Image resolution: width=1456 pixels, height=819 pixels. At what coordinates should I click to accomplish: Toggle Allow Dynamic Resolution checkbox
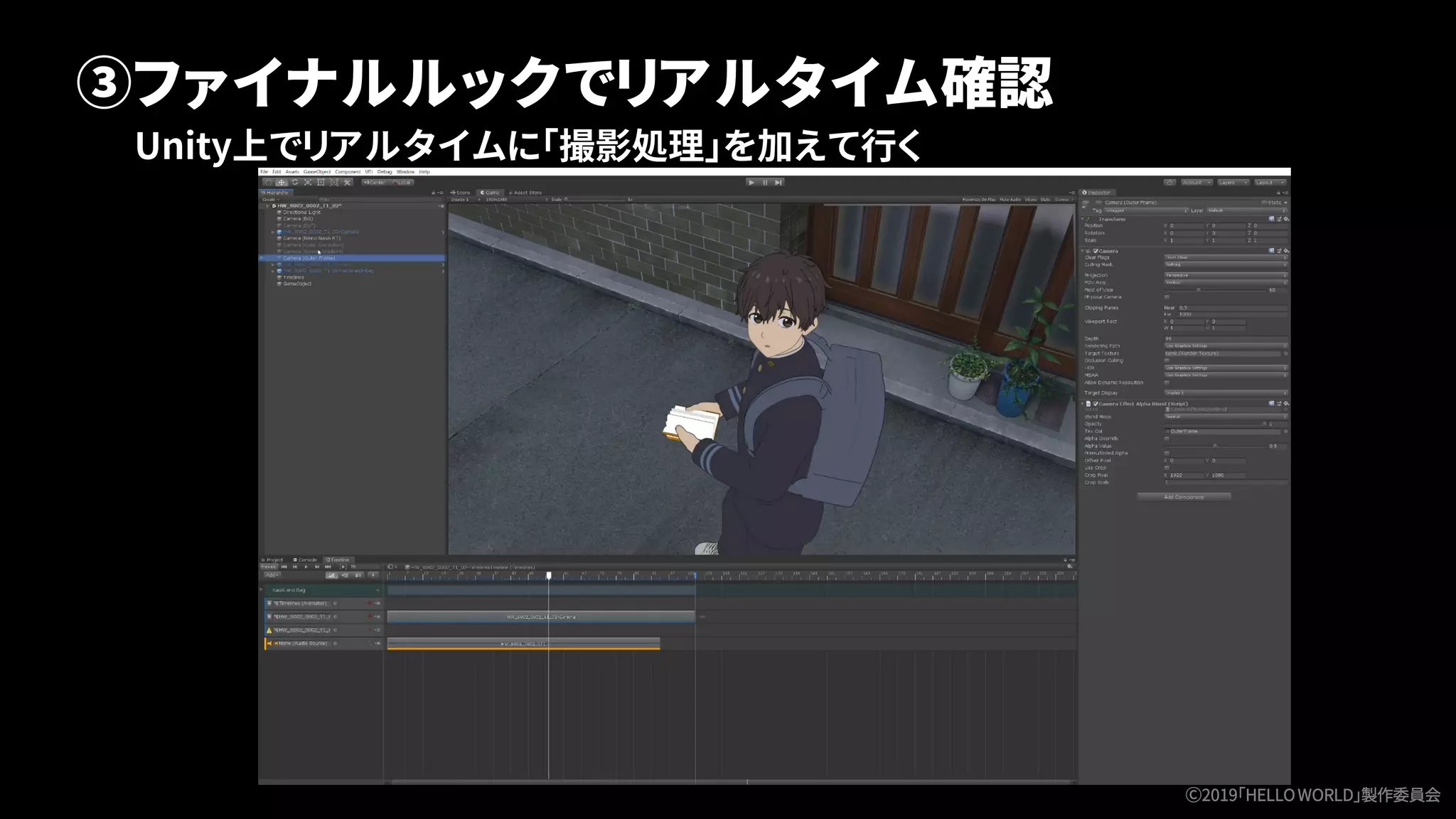point(1167,382)
